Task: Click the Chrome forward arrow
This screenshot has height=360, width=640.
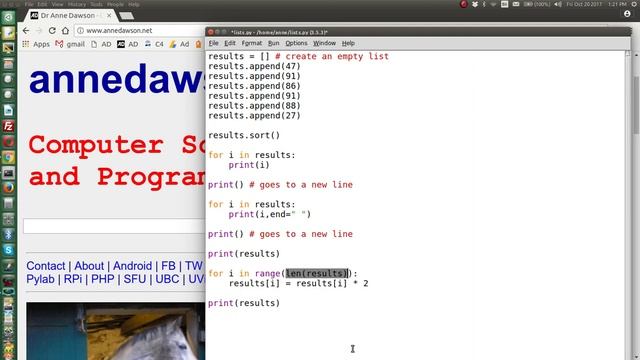Action: pos(39,31)
